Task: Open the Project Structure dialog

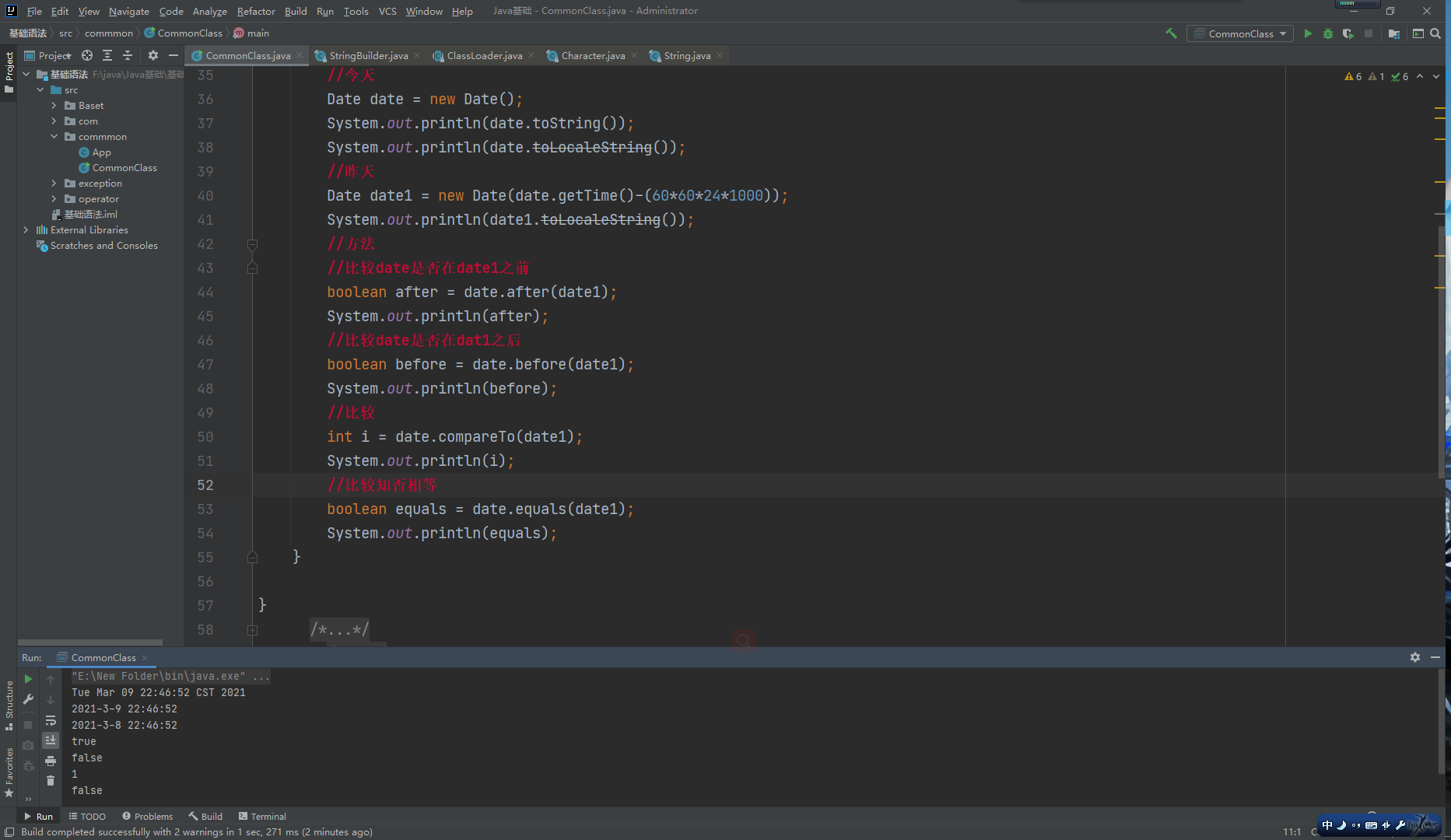Action: pos(1394,33)
